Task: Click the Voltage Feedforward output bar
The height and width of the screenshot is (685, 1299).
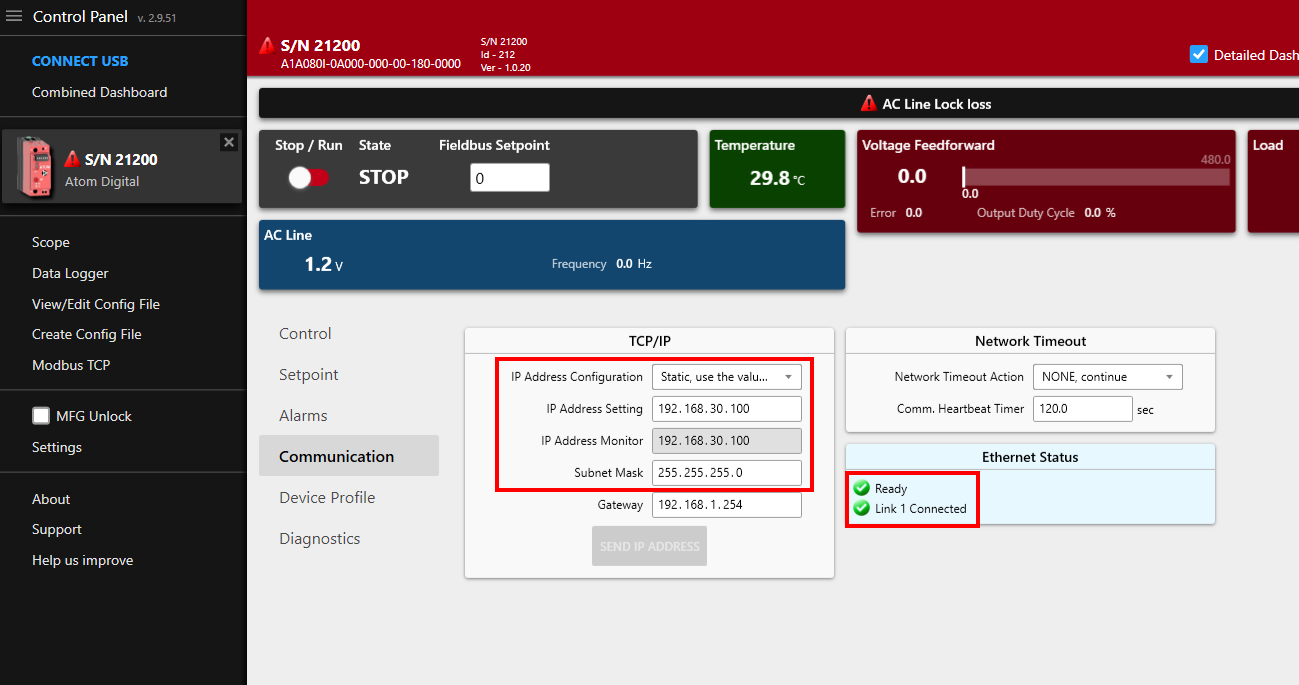Action: coord(1095,177)
